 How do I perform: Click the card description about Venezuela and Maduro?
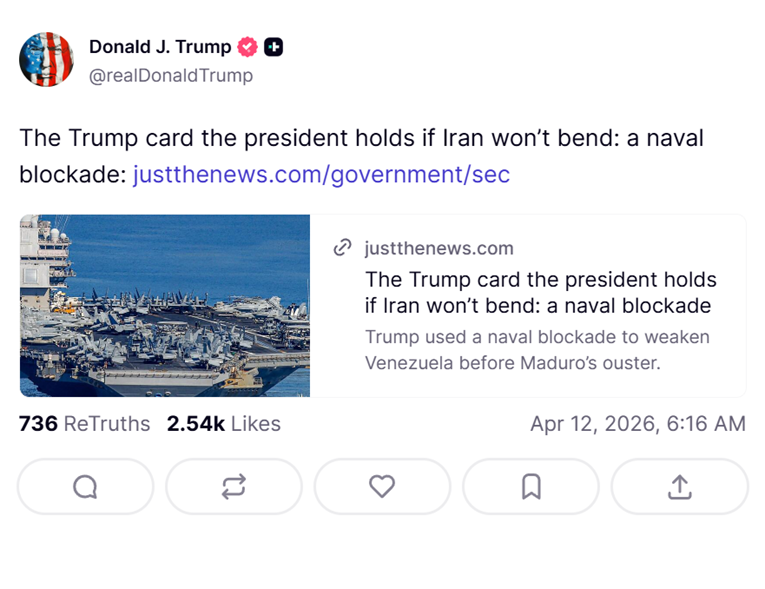[x=537, y=349]
